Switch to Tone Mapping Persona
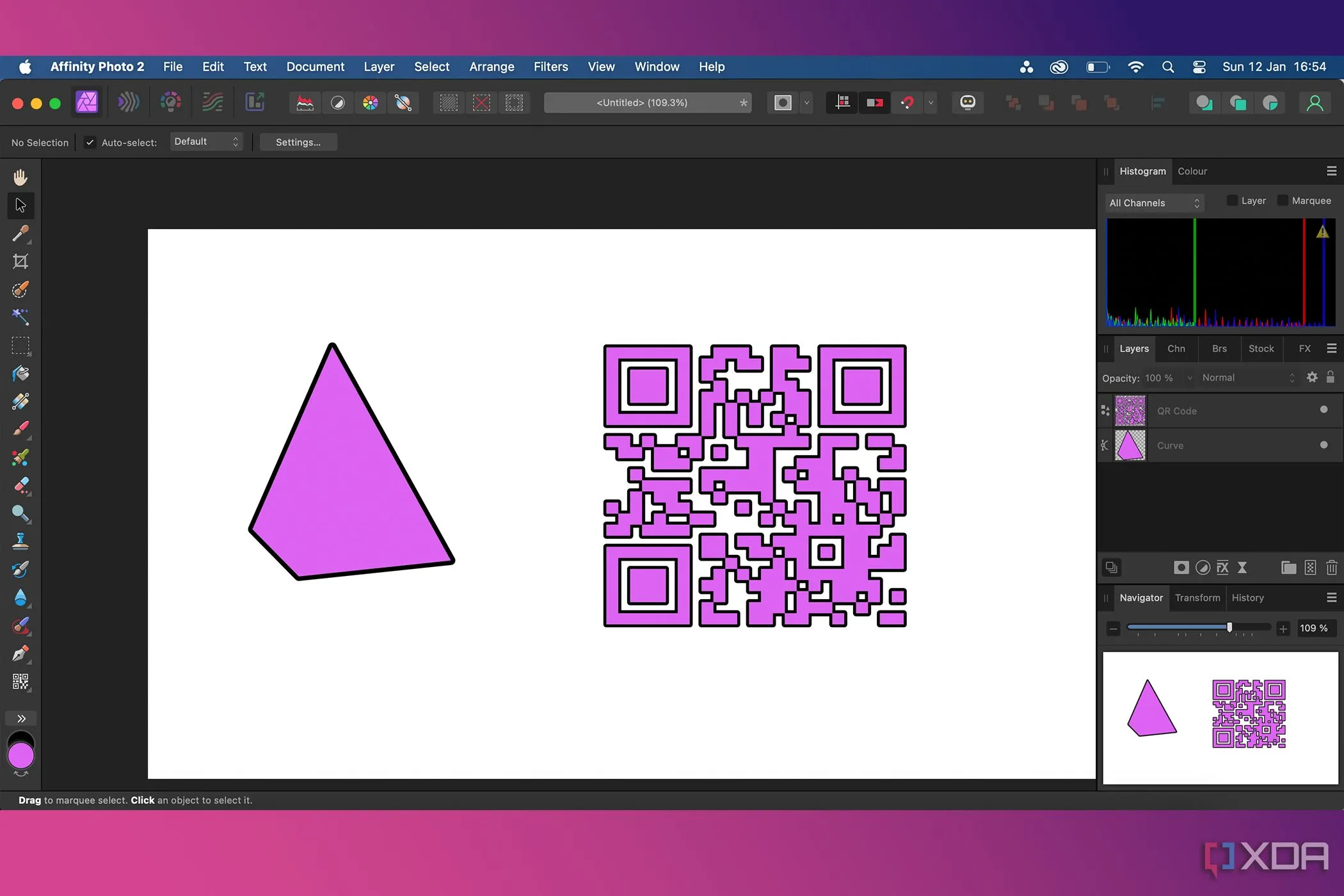This screenshot has height=896, width=1344. 212,102
